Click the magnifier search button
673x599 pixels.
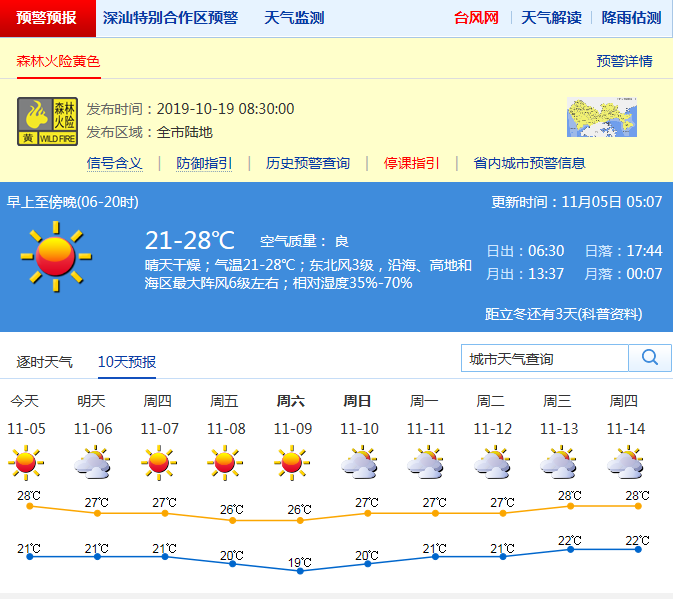coord(649,358)
